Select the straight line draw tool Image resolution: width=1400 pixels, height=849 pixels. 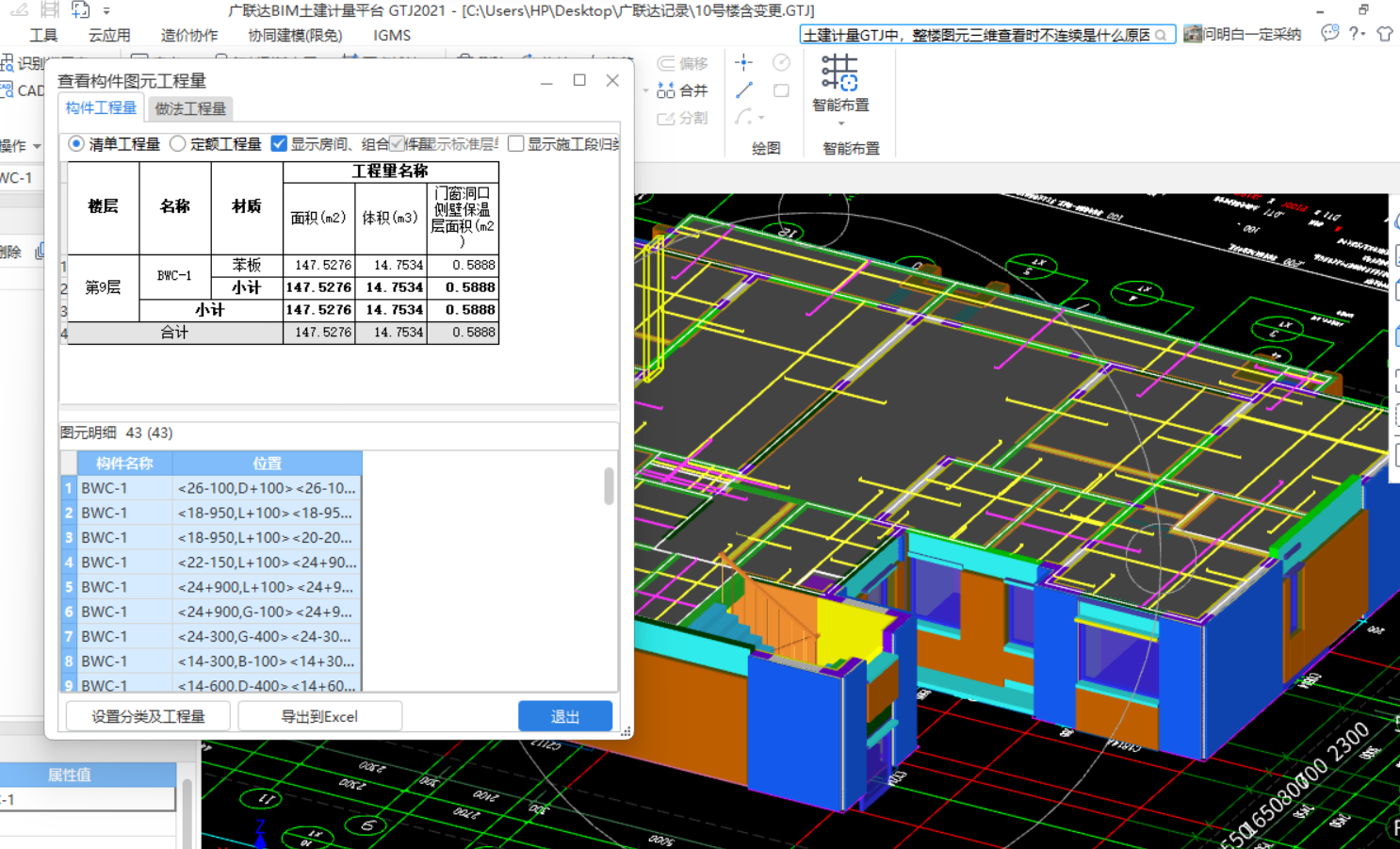click(x=744, y=90)
